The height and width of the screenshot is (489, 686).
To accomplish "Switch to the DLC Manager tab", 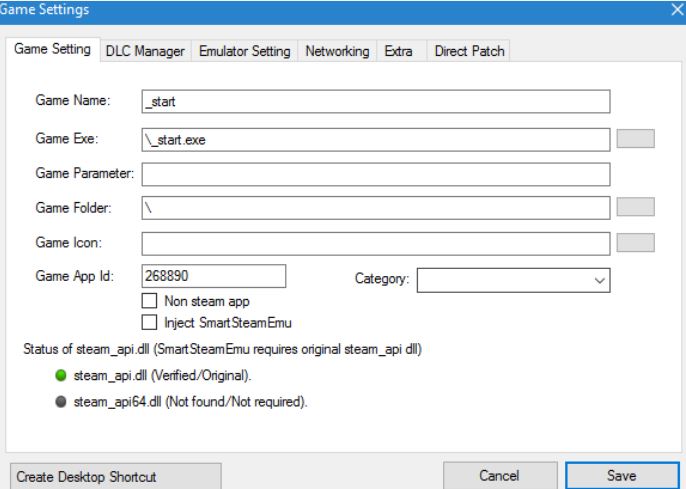I will point(145,51).
